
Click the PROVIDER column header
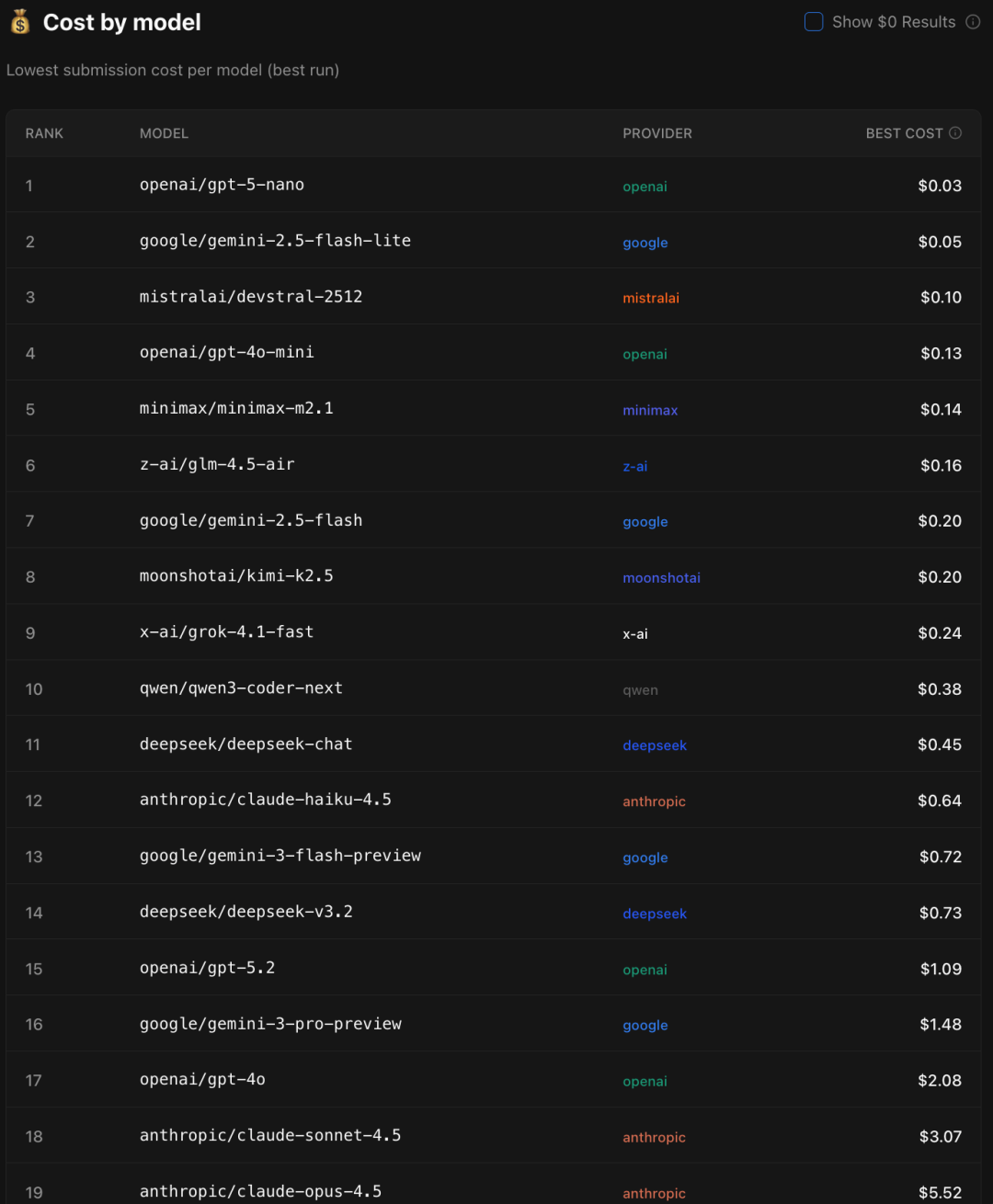click(656, 133)
